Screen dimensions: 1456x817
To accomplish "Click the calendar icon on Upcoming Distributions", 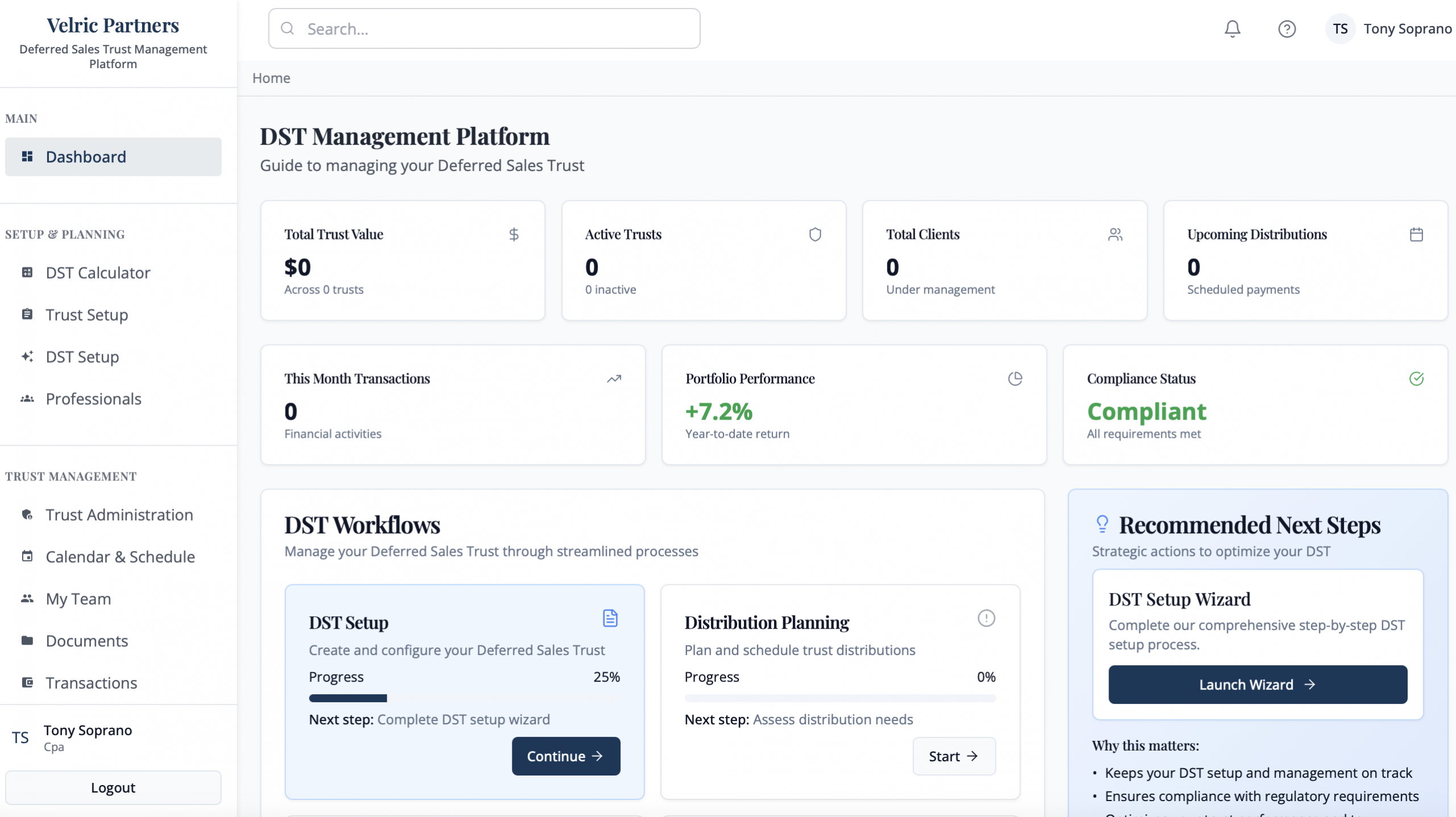I will click(1416, 234).
